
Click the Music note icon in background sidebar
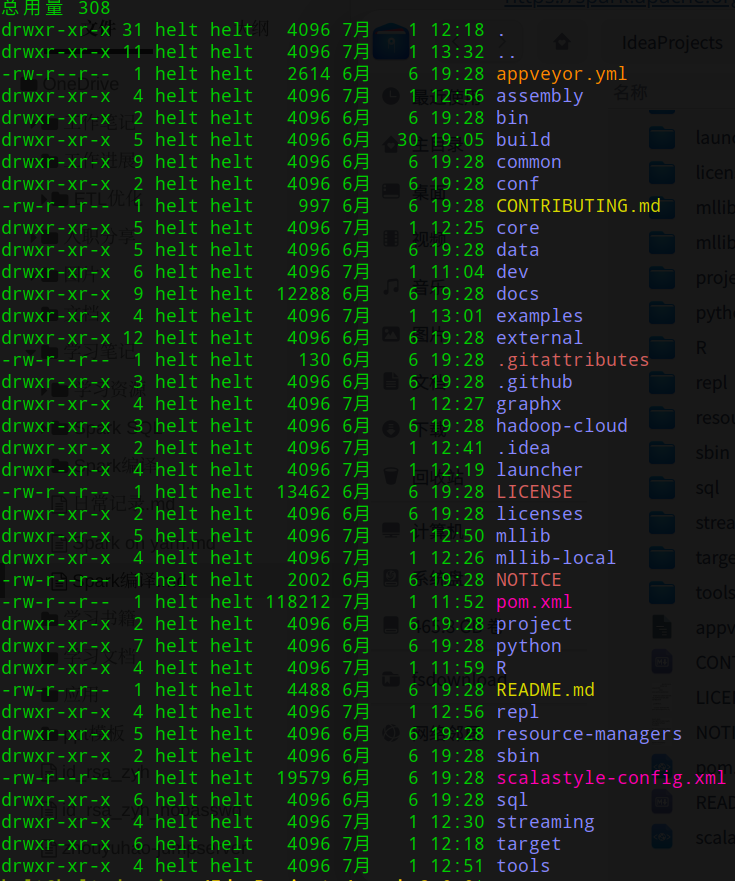click(391, 287)
